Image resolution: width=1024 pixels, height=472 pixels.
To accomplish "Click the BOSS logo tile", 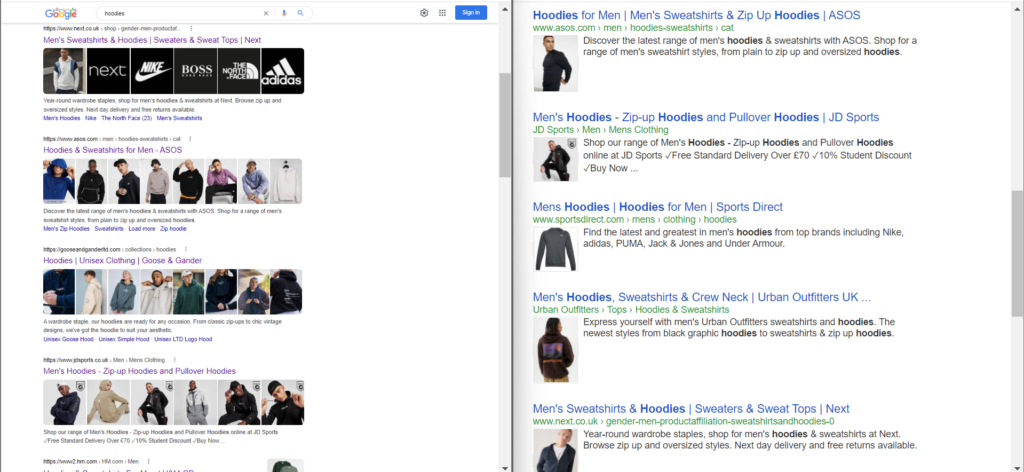I will click(x=195, y=71).
